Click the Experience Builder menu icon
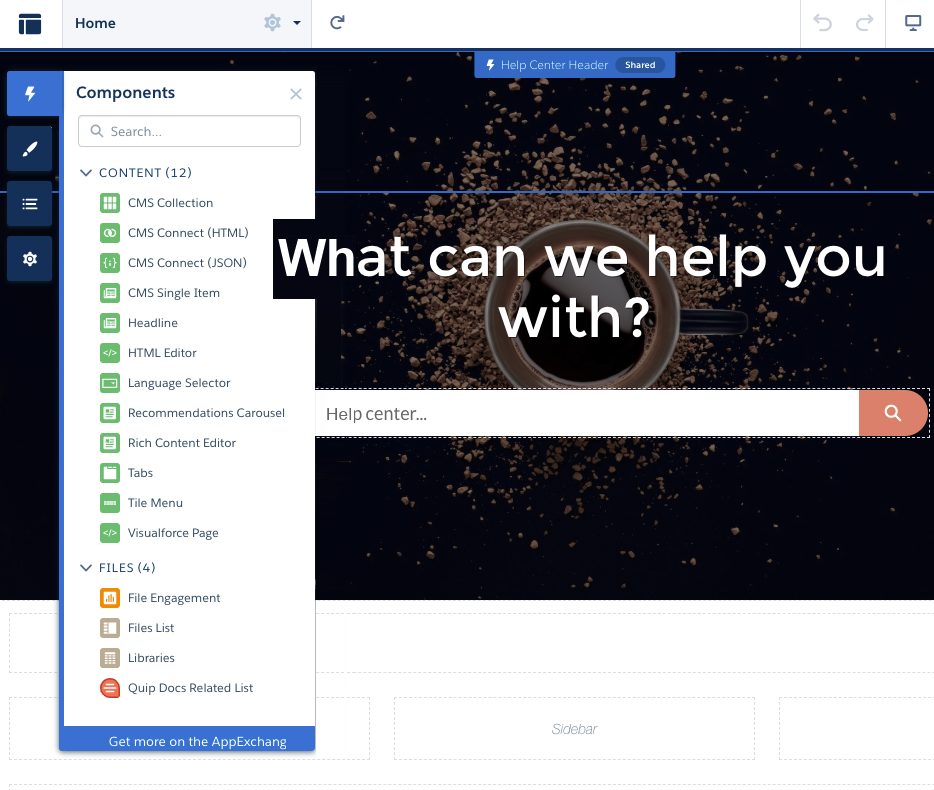 click(x=30, y=24)
